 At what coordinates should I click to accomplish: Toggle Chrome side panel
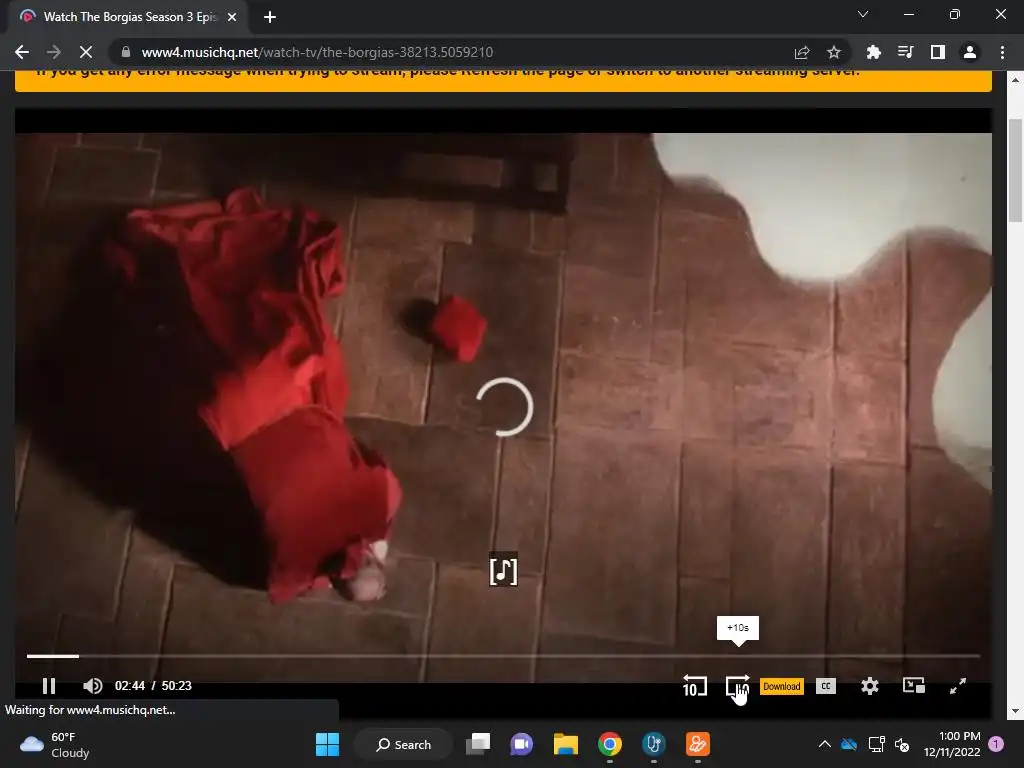point(937,52)
